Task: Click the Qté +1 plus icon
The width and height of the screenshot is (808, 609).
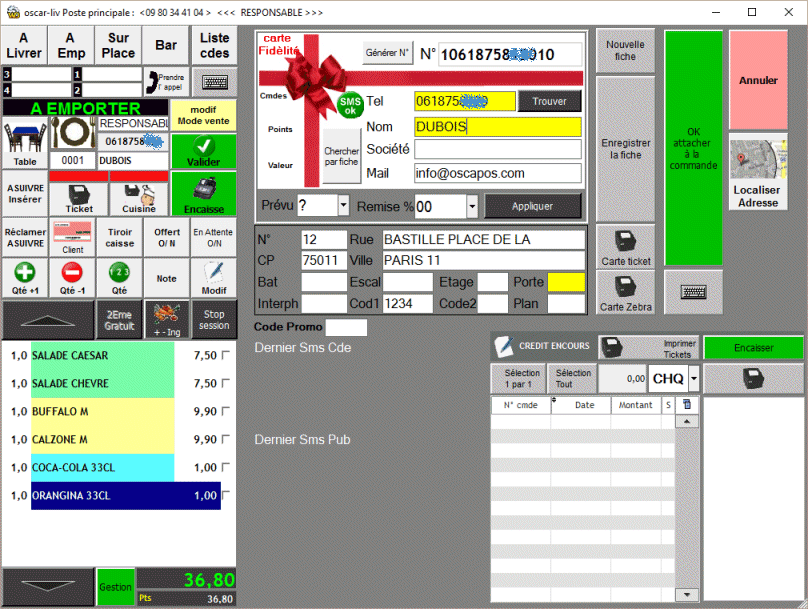Action: (25, 276)
